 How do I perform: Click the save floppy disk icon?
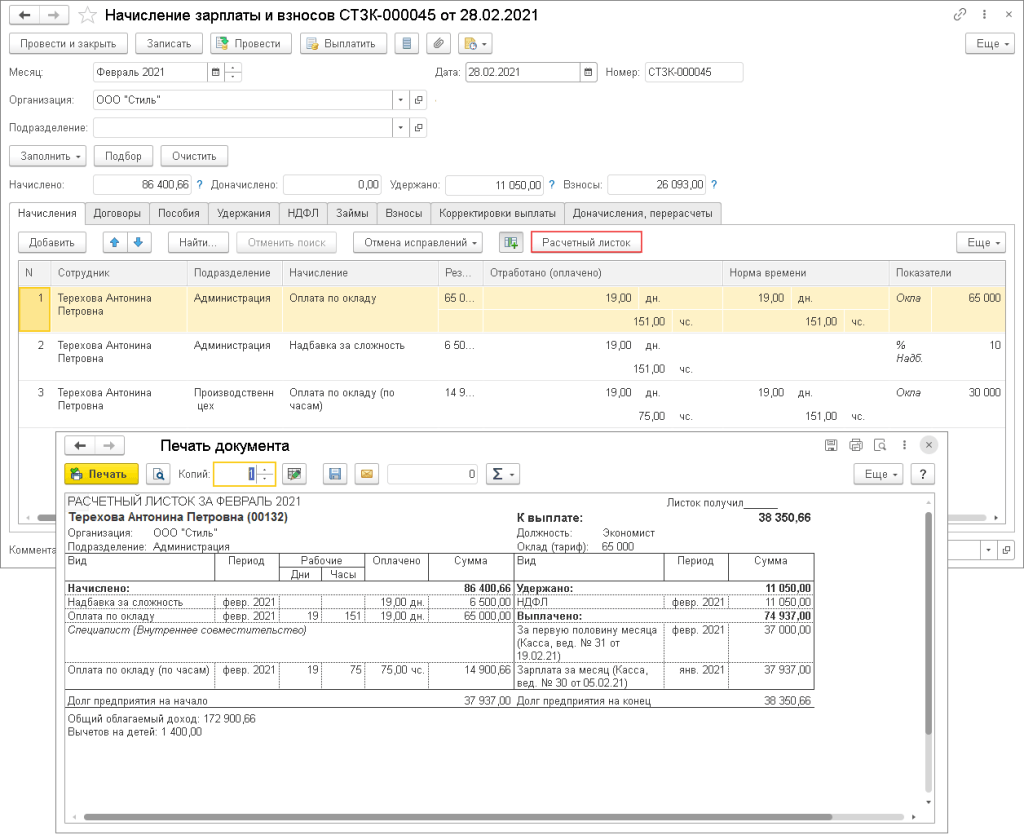coord(335,473)
